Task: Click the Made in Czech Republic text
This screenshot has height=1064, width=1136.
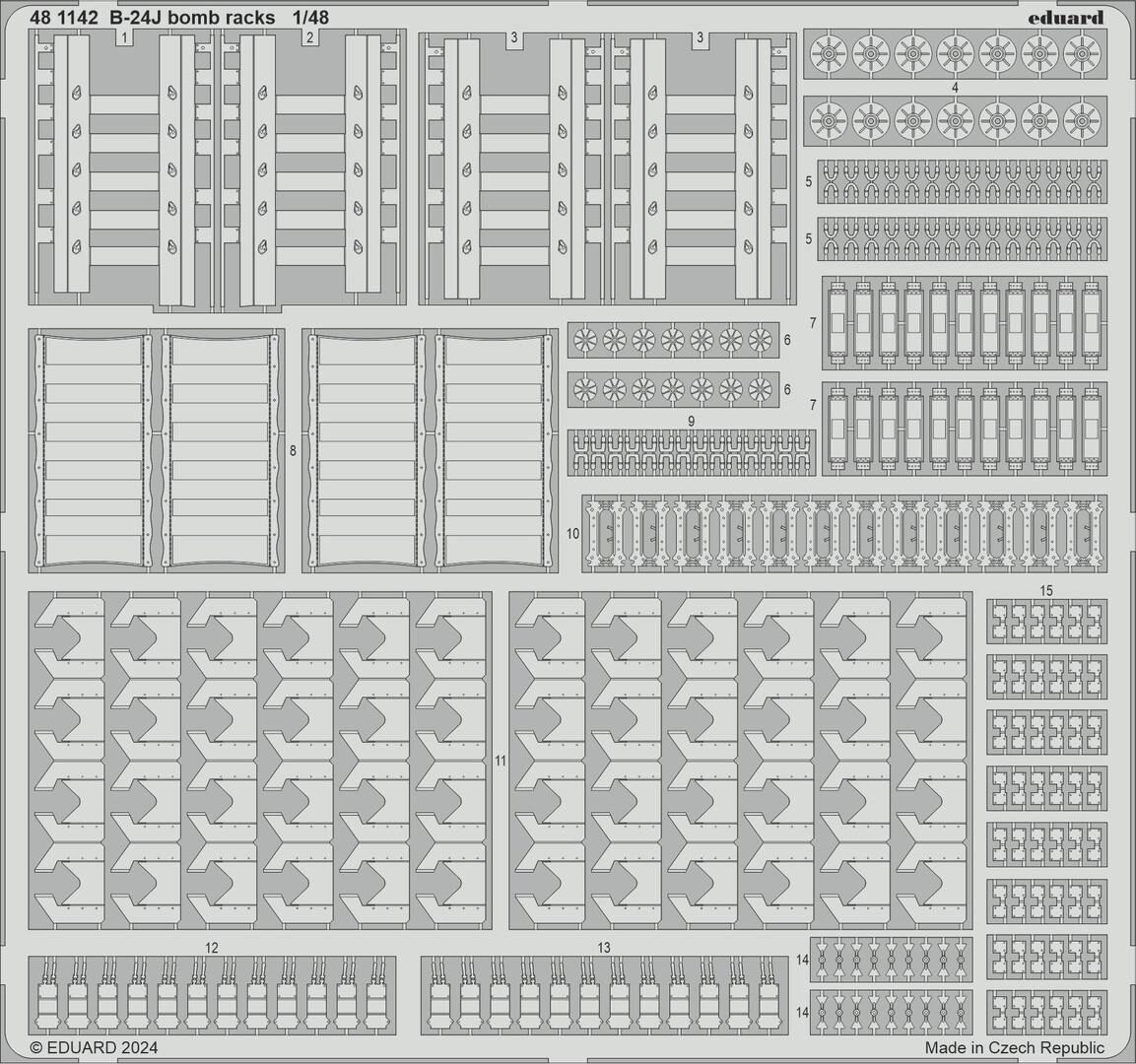Action: coord(1014,1048)
